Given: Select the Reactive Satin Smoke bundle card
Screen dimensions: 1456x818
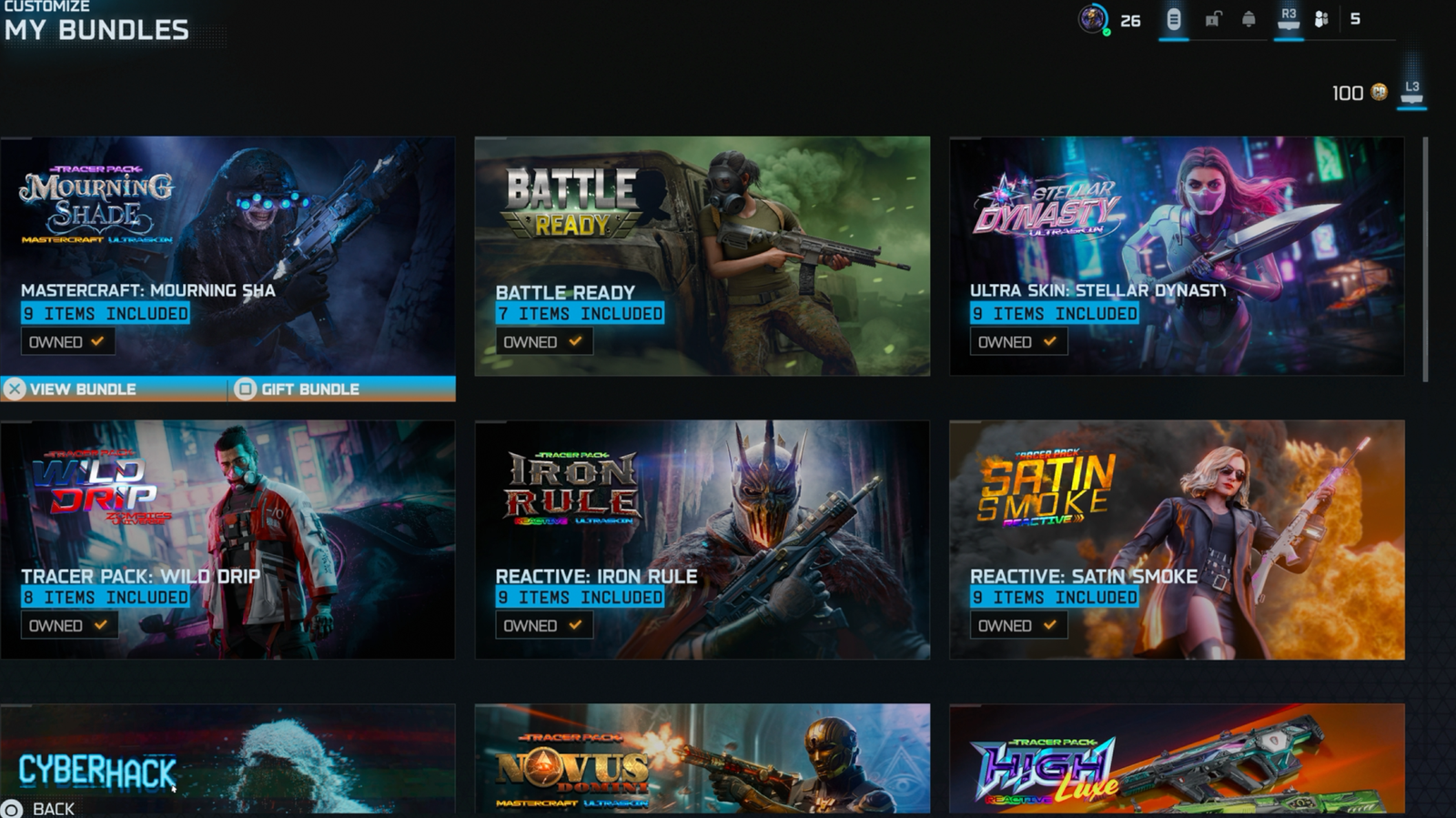Looking at the screenshot, I should click(1177, 540).
